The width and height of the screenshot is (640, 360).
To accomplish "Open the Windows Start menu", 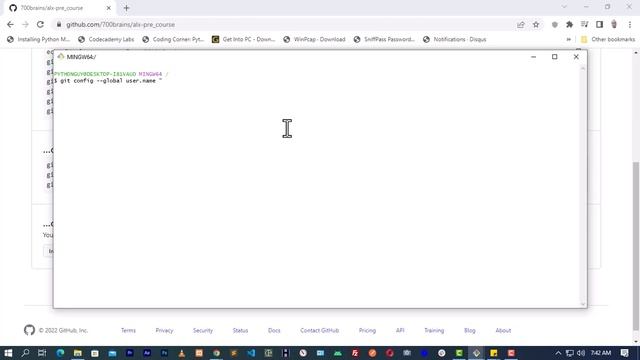I will 8,353.
